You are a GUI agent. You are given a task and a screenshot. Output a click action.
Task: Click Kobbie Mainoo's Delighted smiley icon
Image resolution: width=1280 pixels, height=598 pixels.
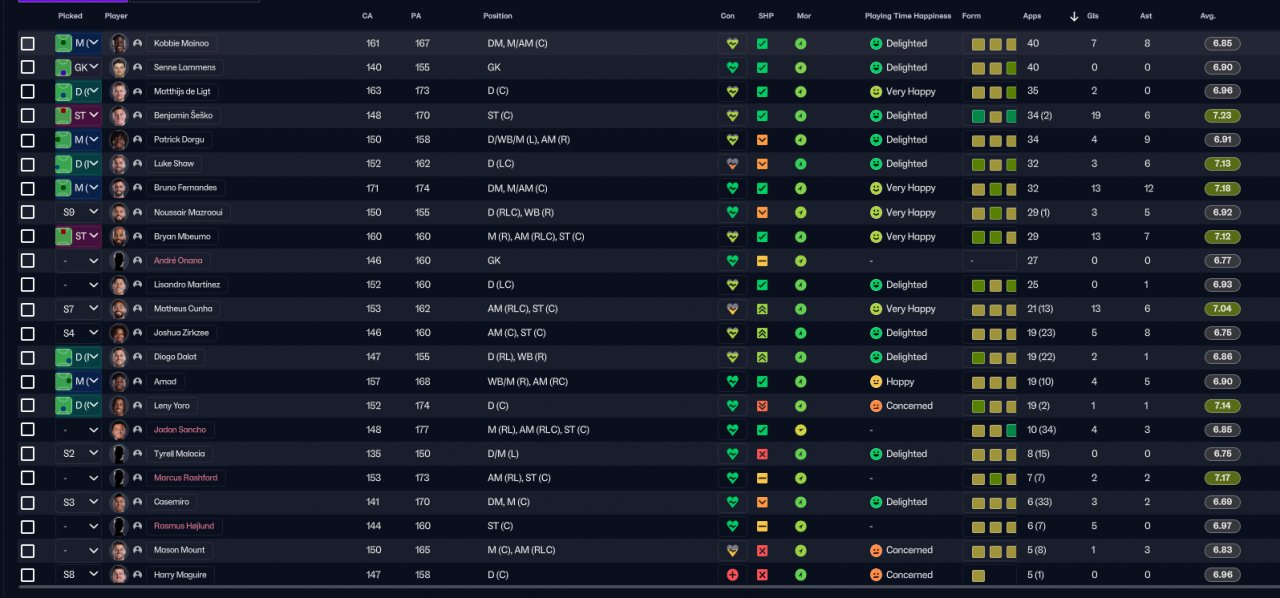(x=876, y=44)
